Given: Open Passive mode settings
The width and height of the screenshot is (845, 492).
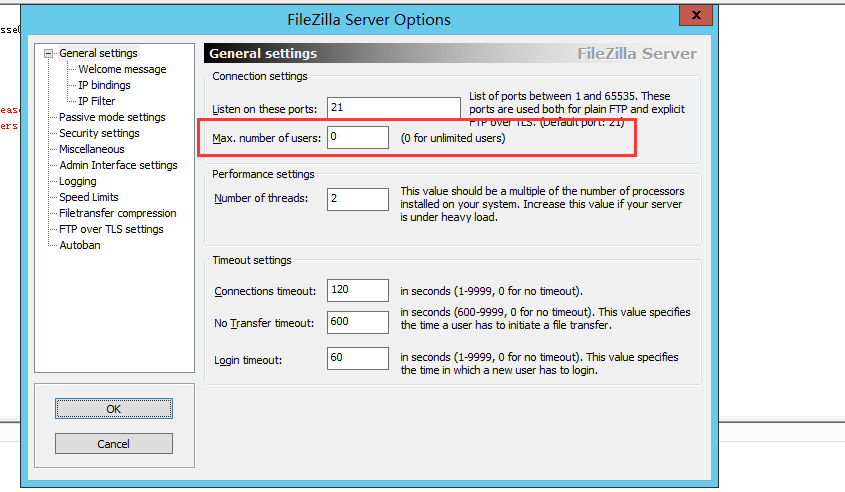Looking at the screenshot, I should coord(112,117).
